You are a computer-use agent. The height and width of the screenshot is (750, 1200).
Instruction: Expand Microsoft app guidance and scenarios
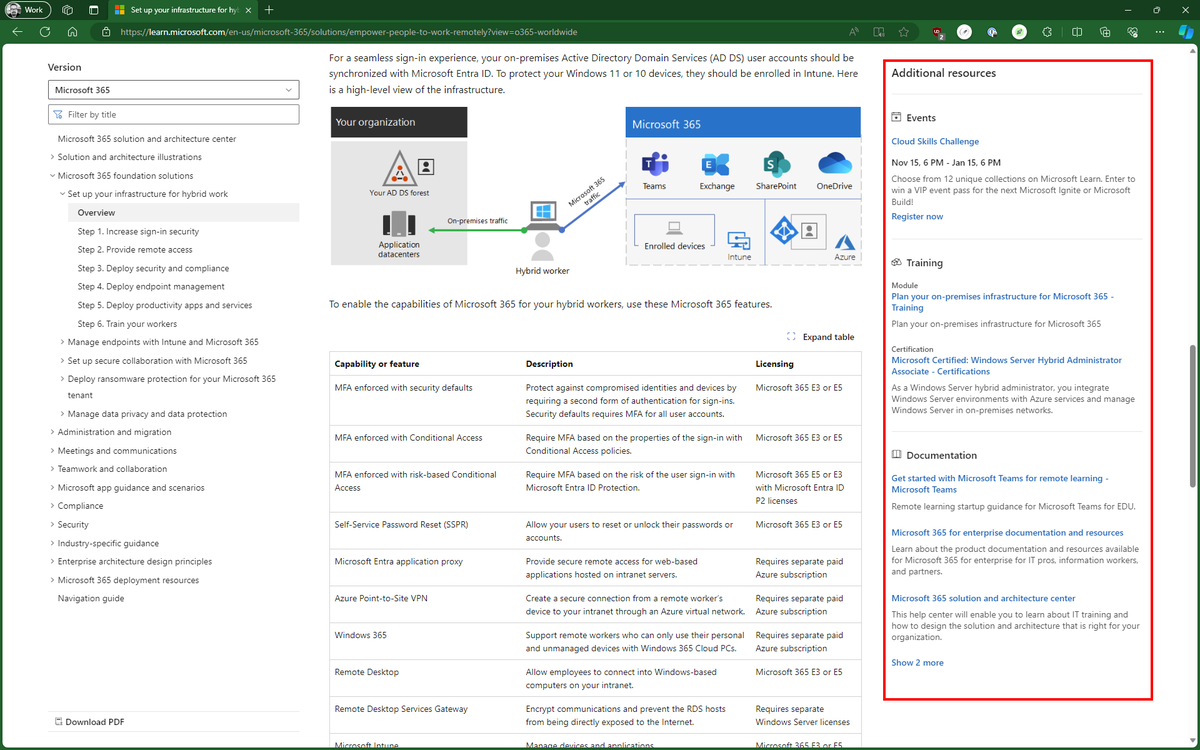pos(52,488)
